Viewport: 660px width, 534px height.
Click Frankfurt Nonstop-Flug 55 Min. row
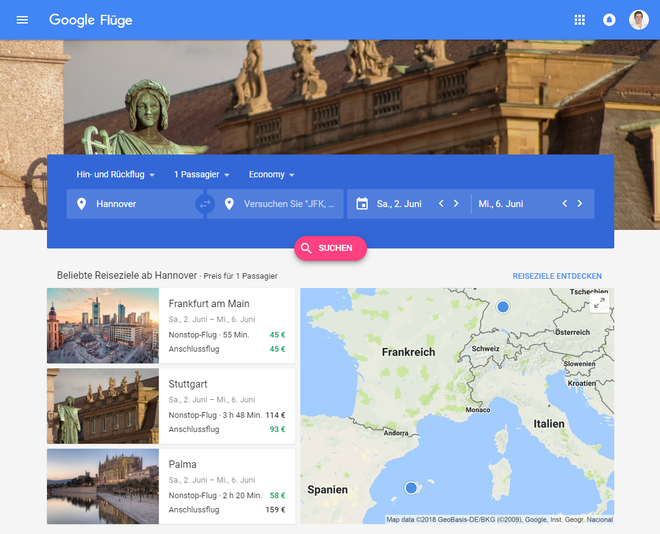(227, 335)
